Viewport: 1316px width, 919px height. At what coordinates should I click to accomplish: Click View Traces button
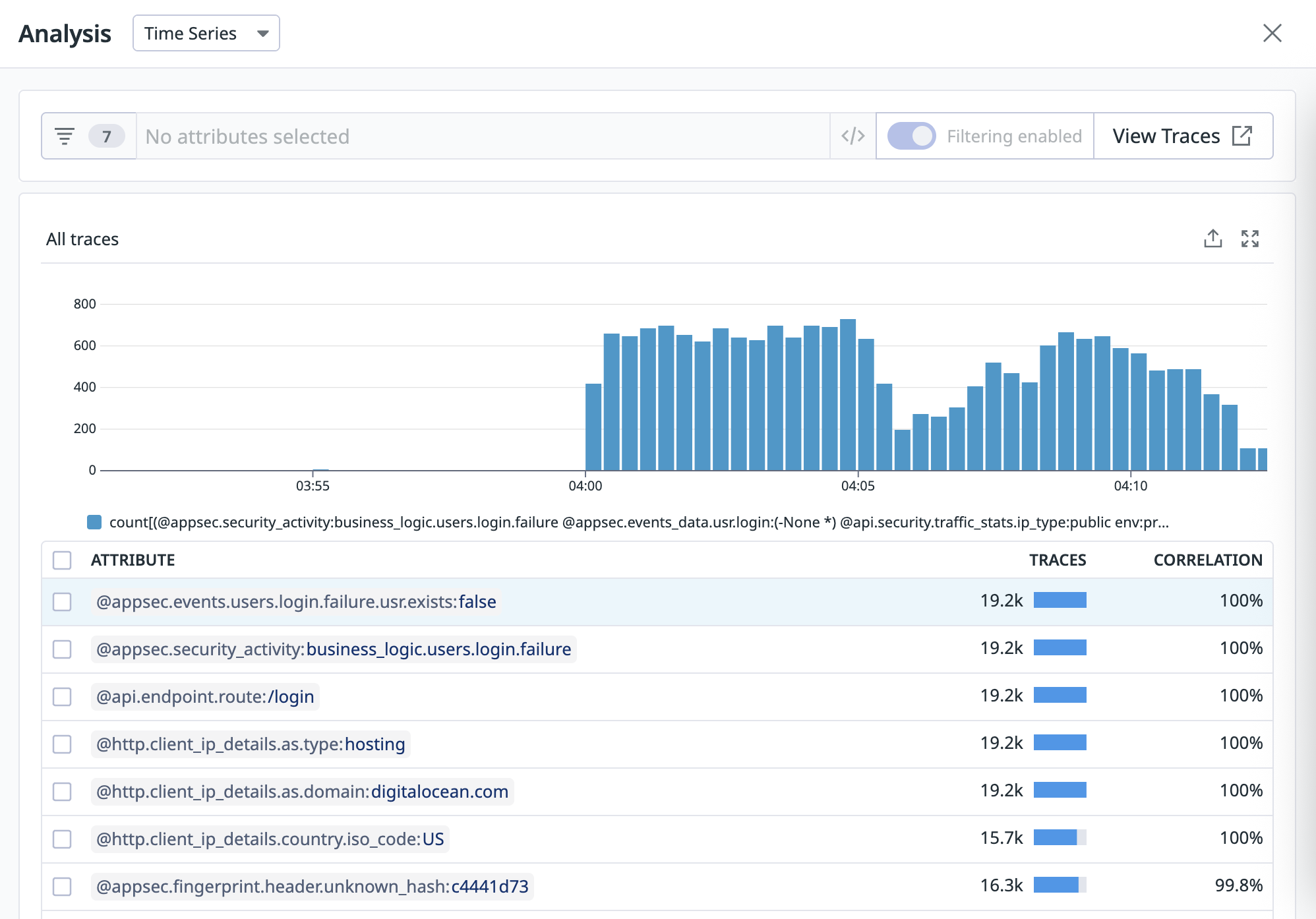tap(1166, 136)
